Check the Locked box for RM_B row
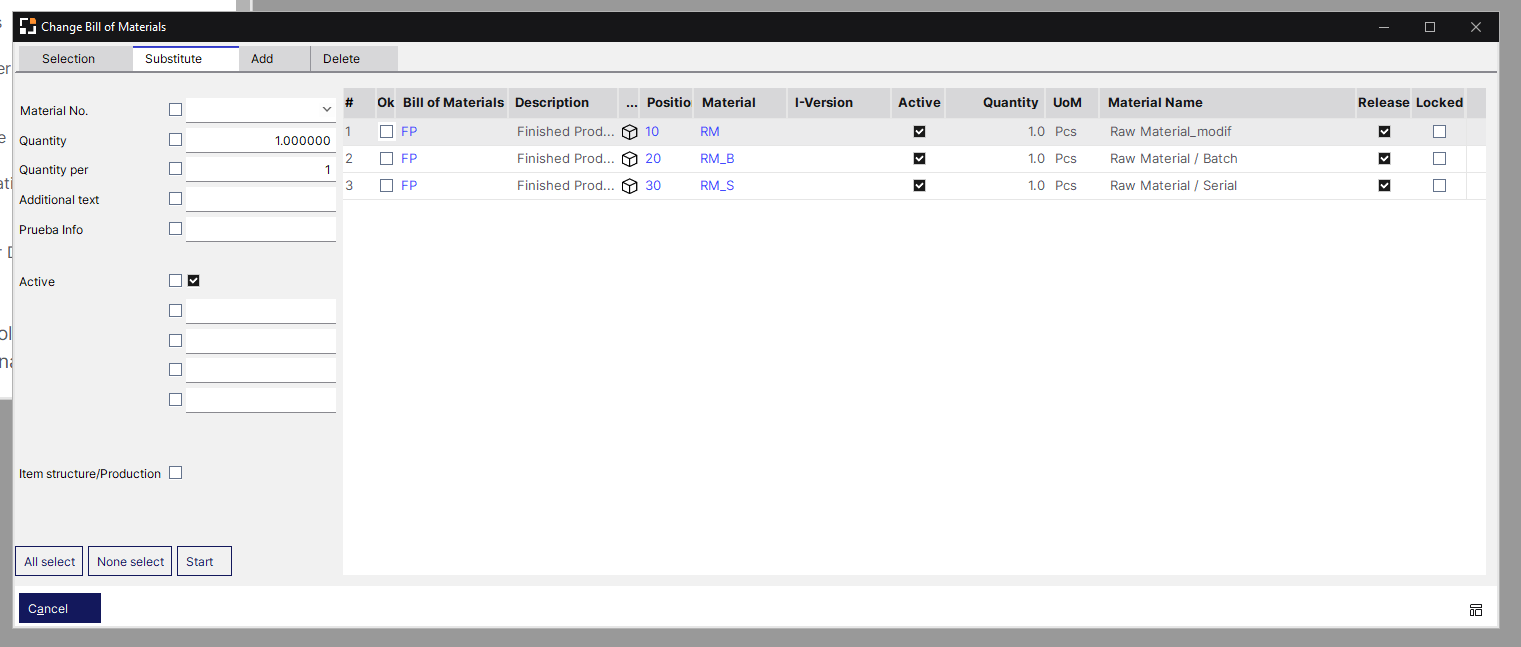This screenshot has height=647, width=1521. [1439, 159]
